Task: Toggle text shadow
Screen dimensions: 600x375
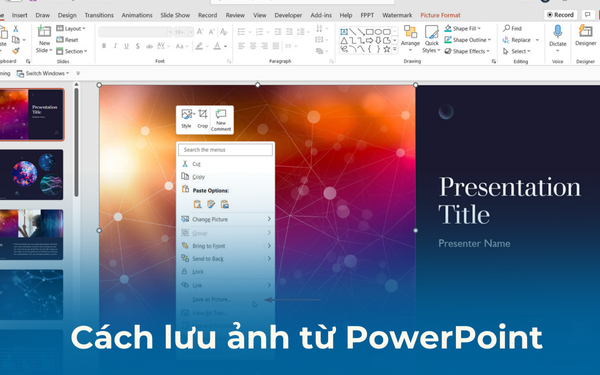Action: click(138, 46)
